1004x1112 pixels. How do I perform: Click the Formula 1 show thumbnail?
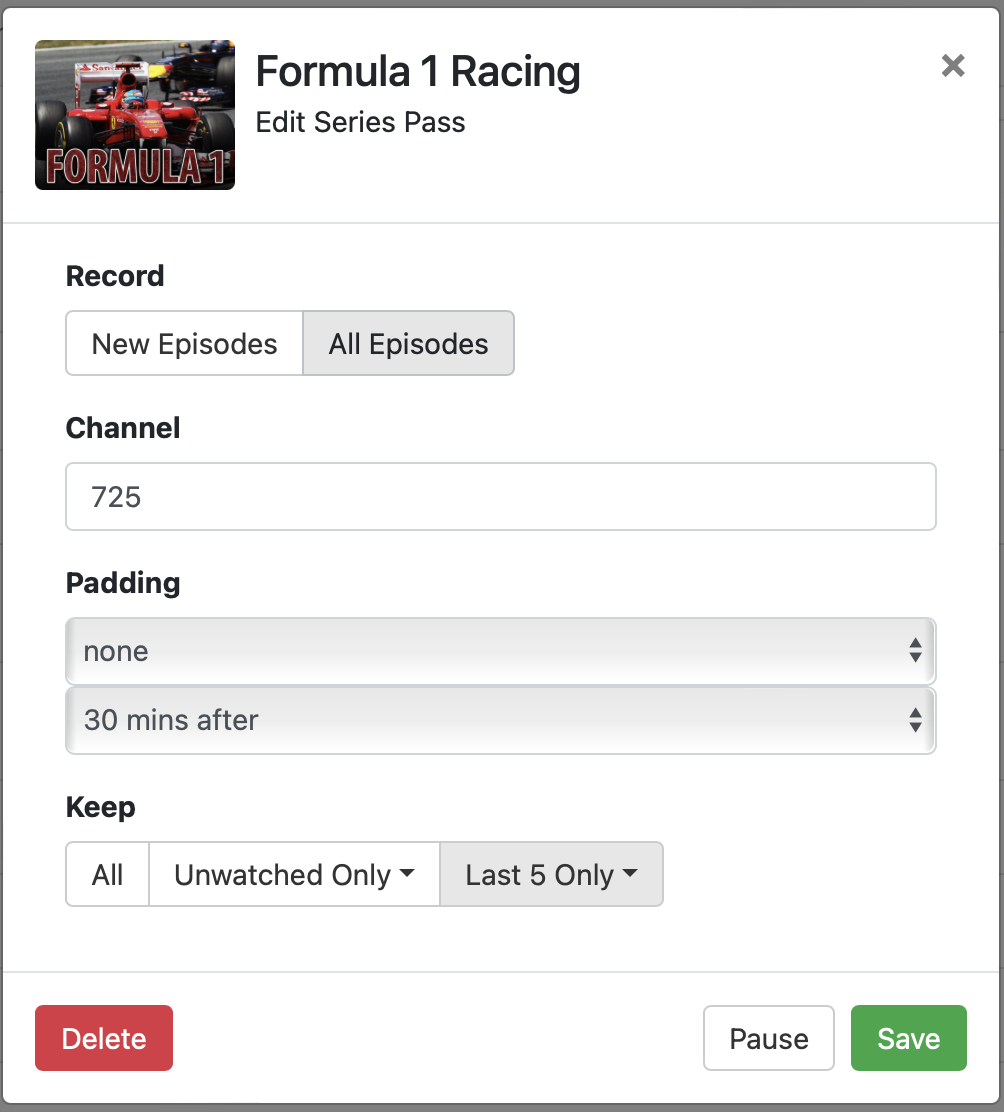135,115
